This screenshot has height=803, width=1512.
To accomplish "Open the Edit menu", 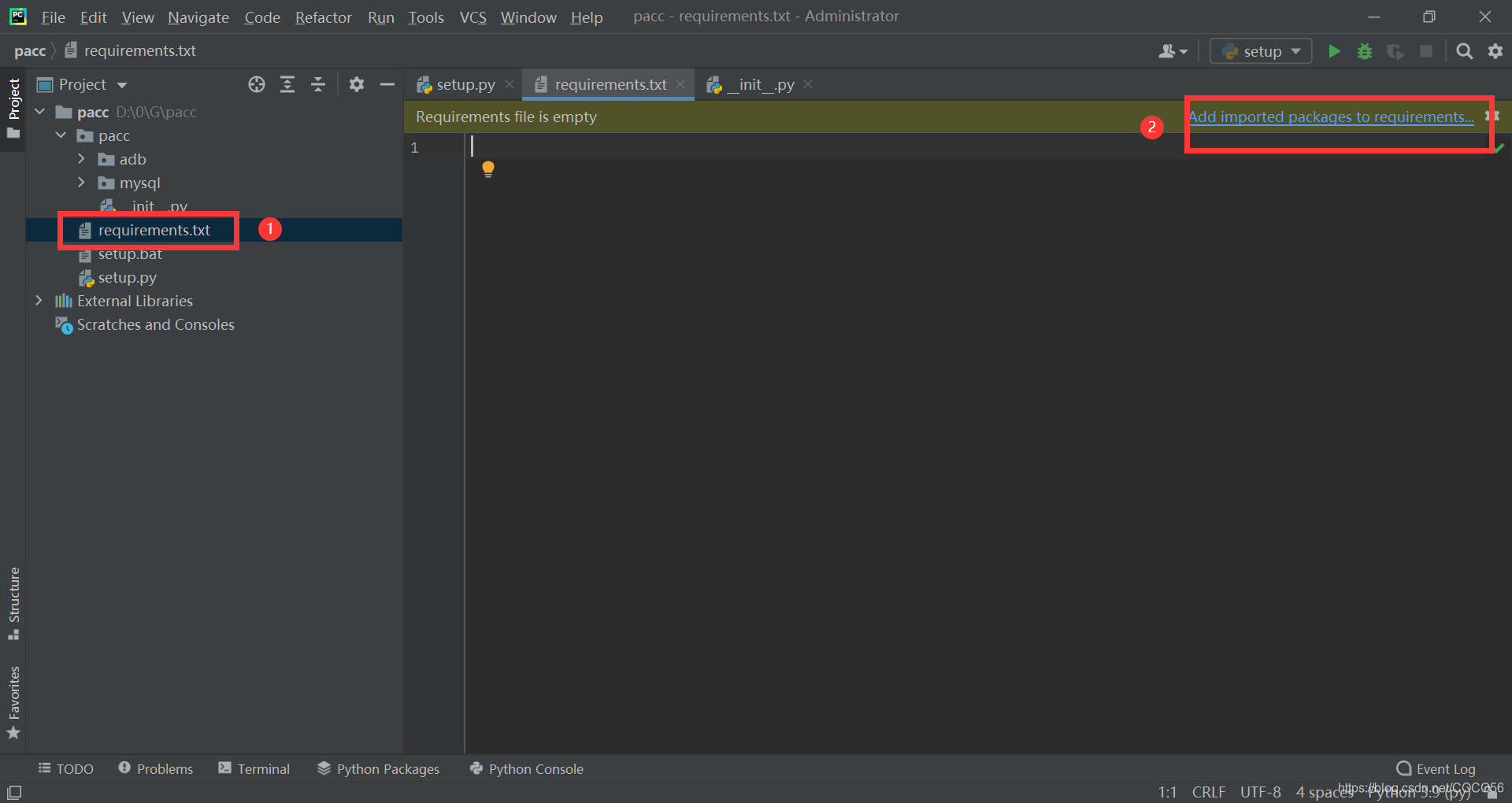I will coord(93,17).
